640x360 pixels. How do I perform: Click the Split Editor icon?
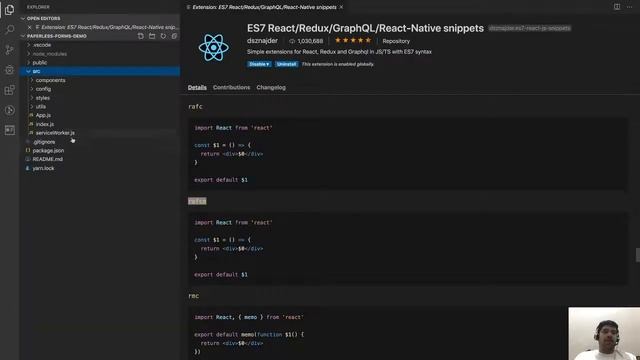(x=617, y=7)
